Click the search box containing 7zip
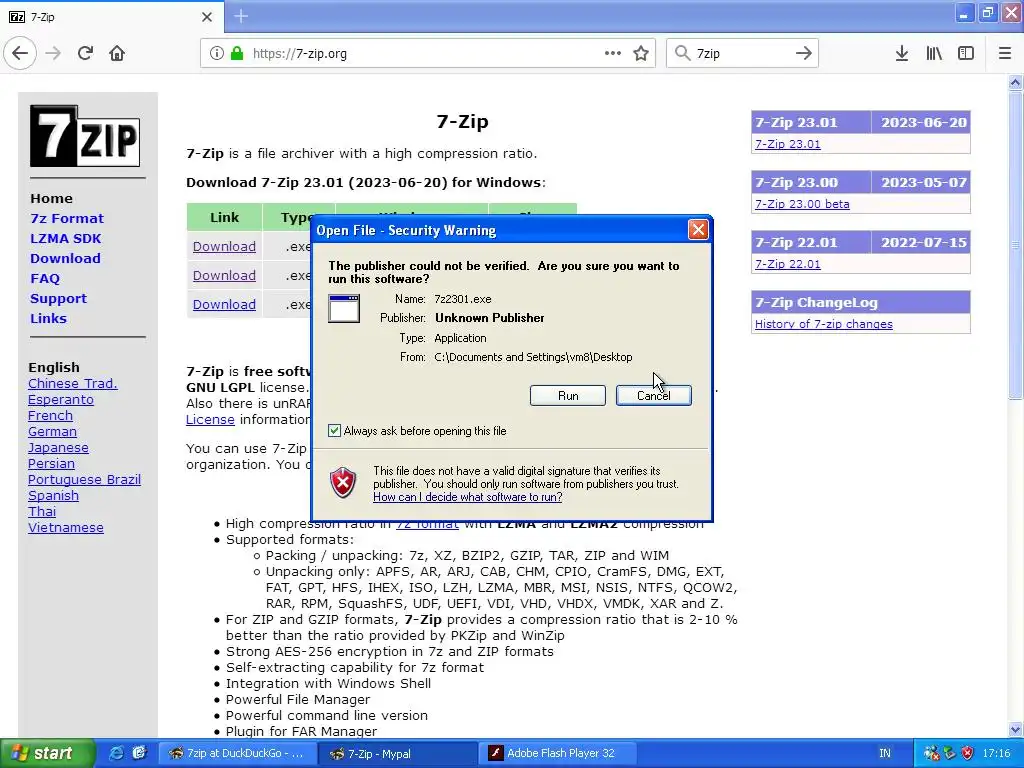Viewport: 1024px width, 768px height. [741, 54]
